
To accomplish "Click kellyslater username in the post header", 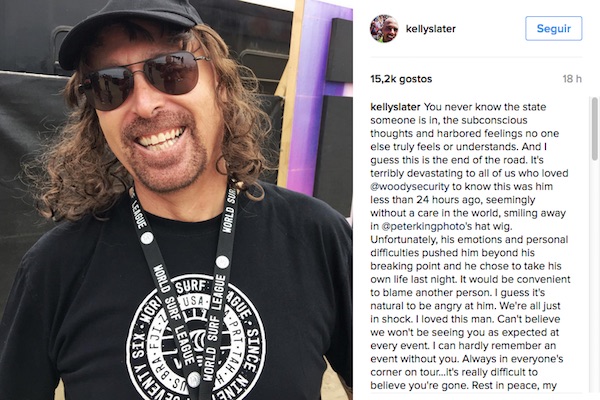I will pyautogui.click(x=430, y=29).
